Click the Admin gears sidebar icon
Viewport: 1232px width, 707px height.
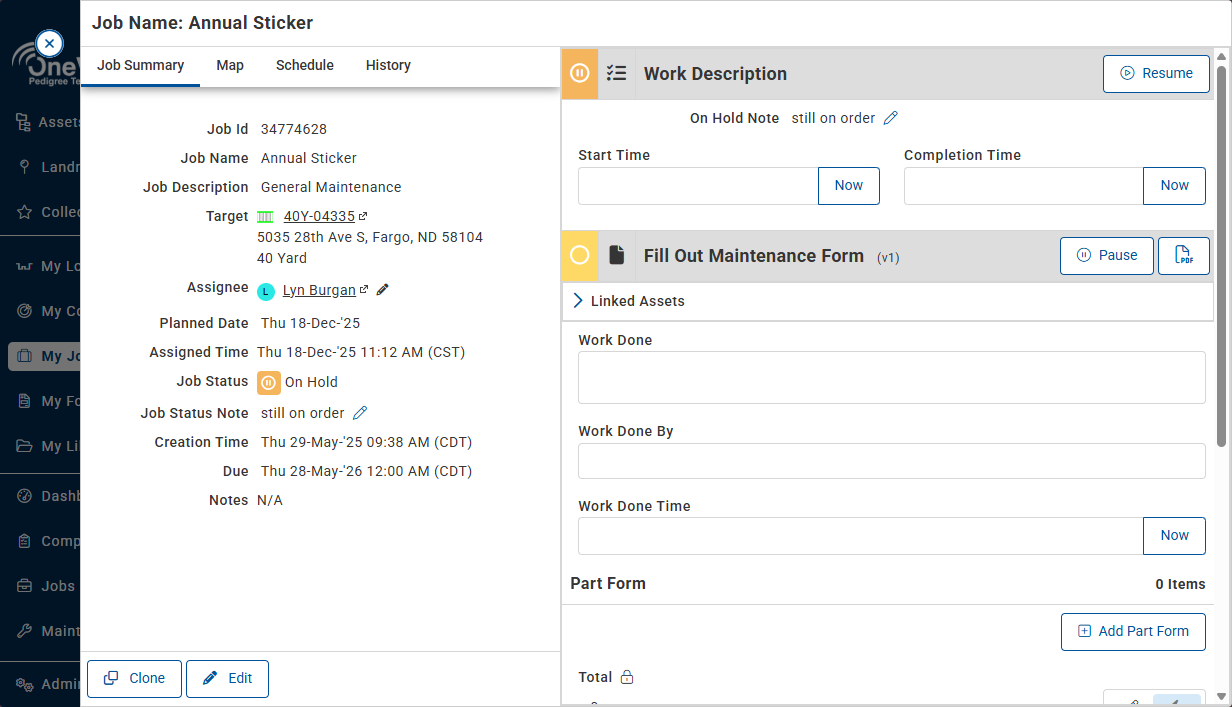point(24,685)
